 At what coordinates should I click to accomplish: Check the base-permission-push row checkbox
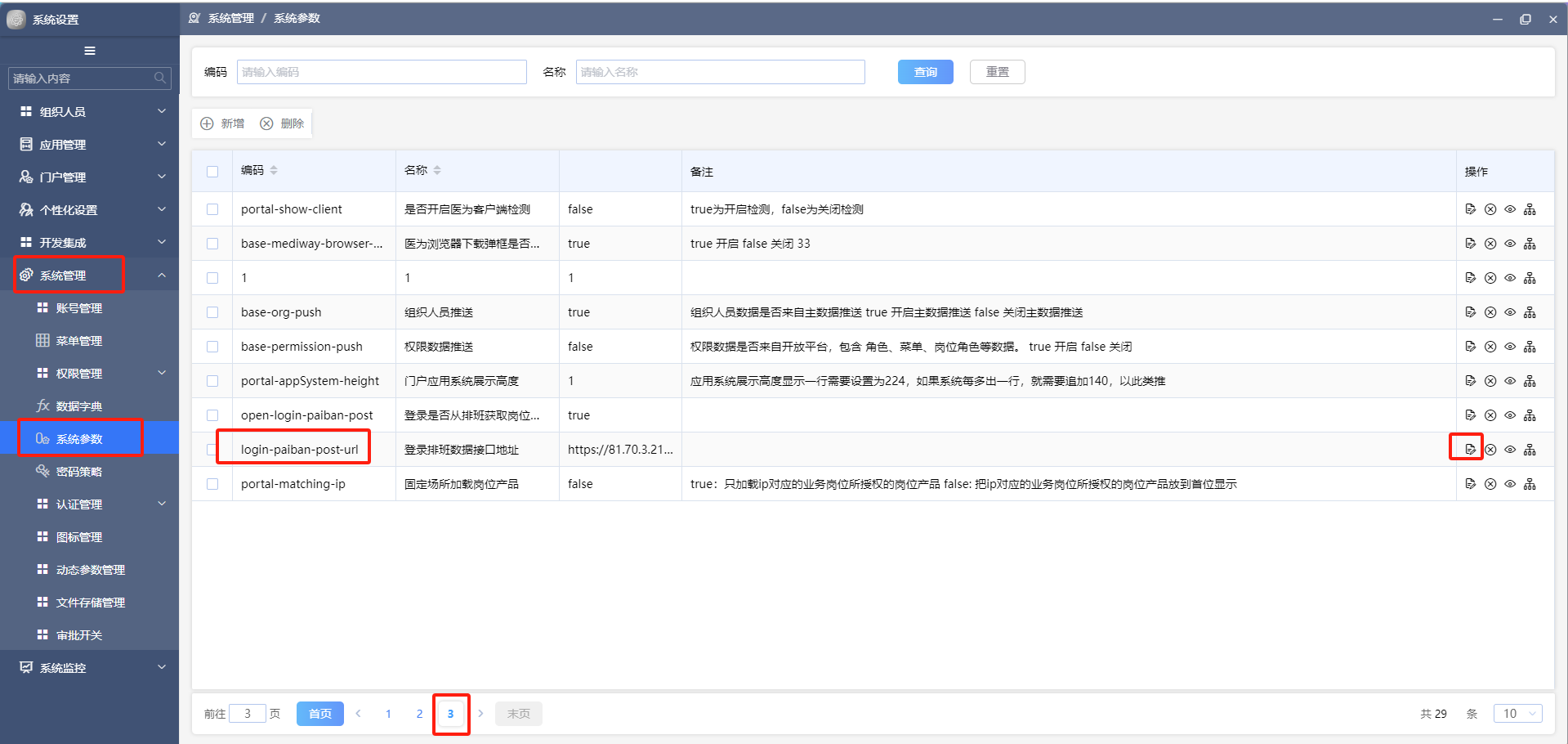click(212, 347)
